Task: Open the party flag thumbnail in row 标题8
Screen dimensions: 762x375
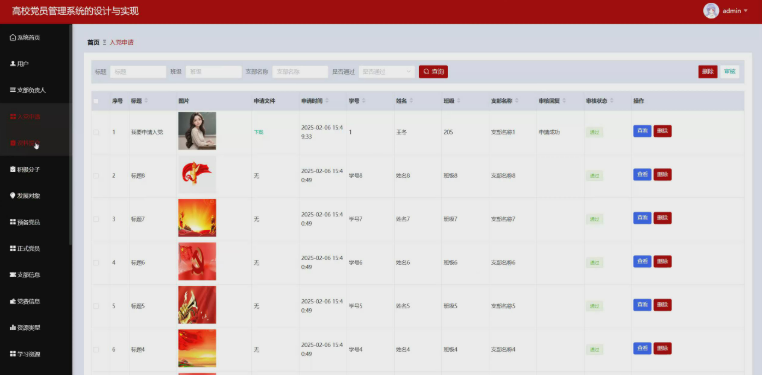Action: 197,175
